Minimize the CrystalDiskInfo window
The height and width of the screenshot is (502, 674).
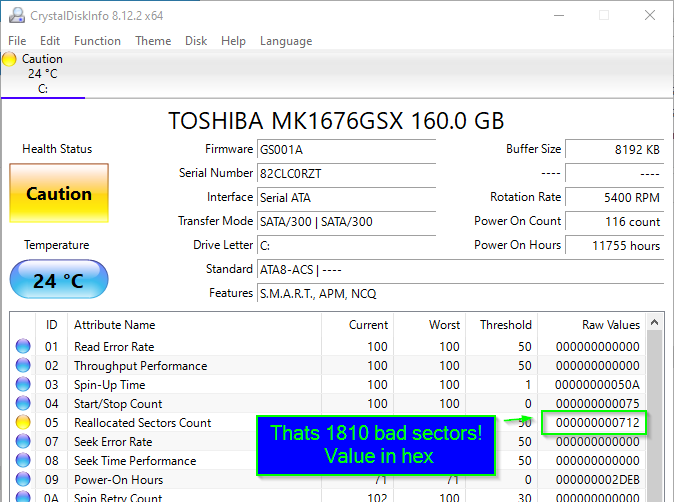coord(559,15)
